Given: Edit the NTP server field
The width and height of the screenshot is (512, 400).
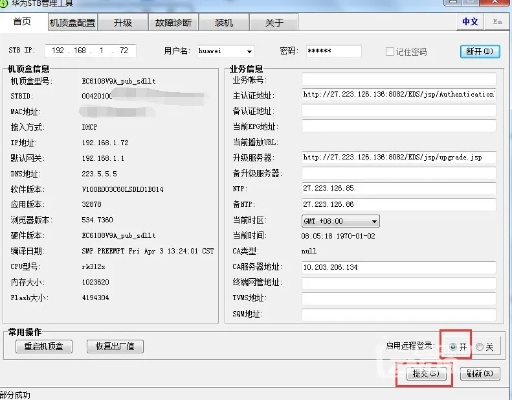Looking at the screenshot, I should click(399, 189).
